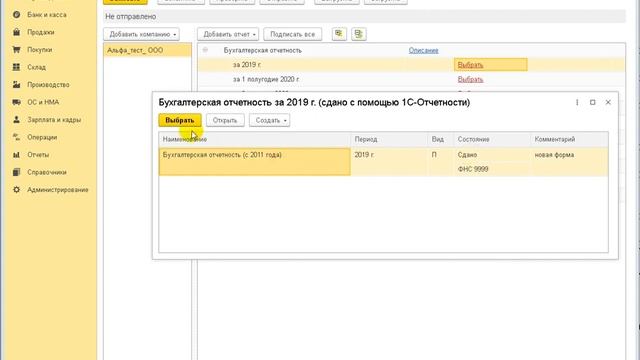
Task: Click the Выбрать link for за 2019 г.
Action: click(470, 65)
